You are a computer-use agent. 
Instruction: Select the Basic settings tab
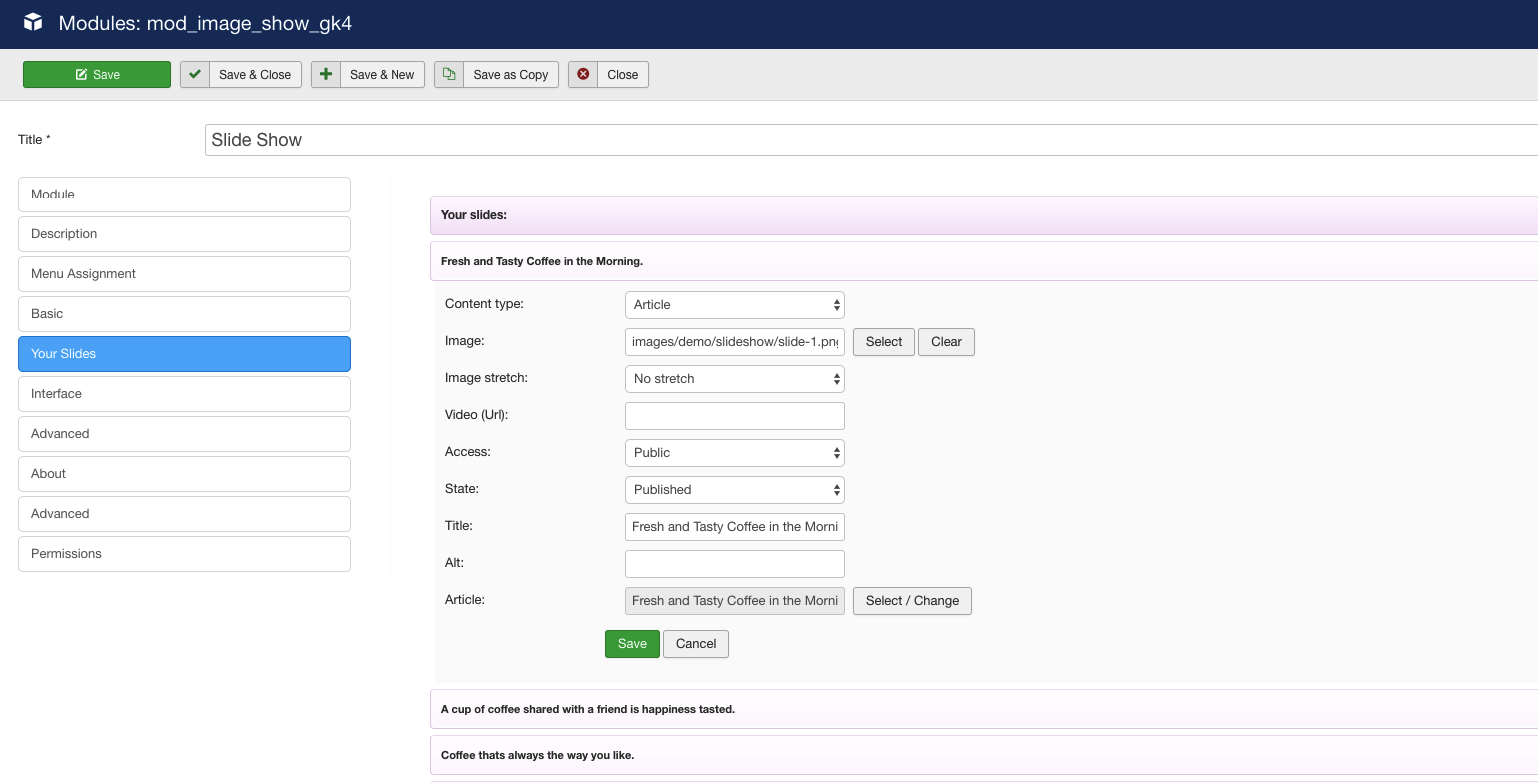tap(184, 314)
